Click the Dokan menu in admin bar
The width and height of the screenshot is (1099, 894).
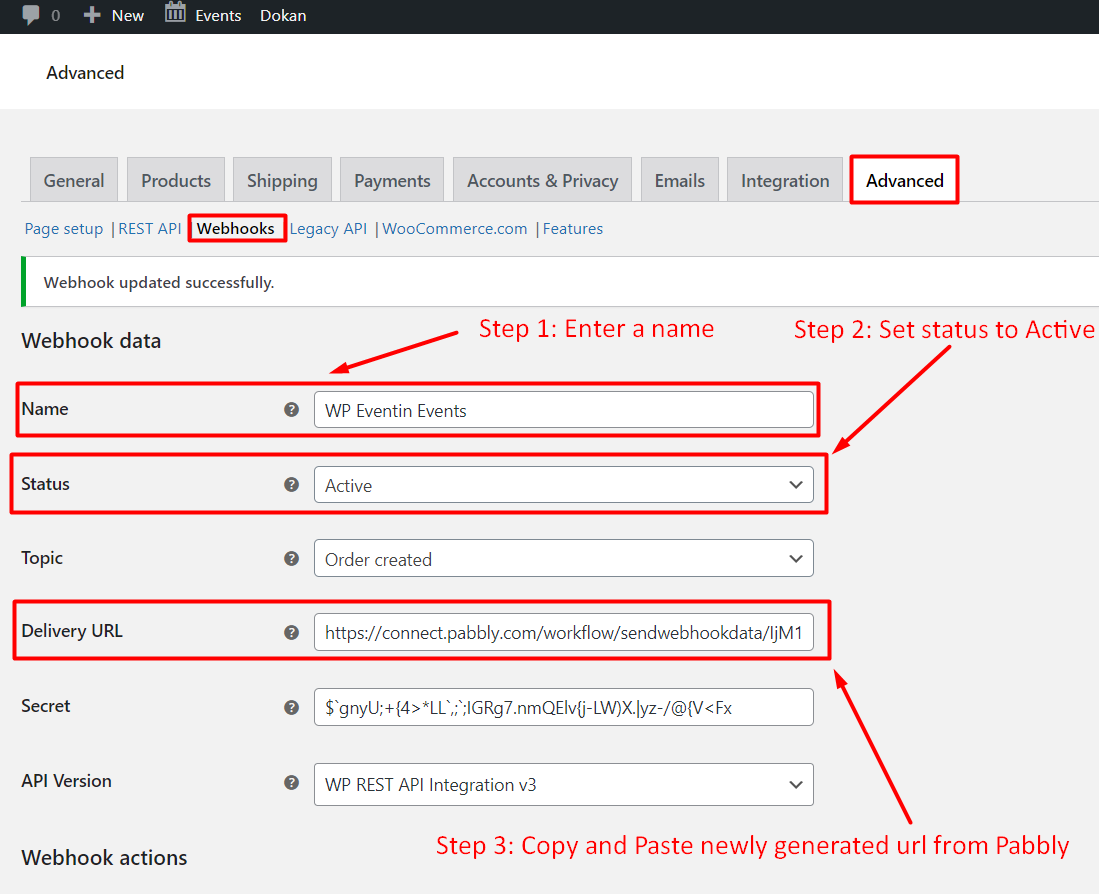pos(283,15)
